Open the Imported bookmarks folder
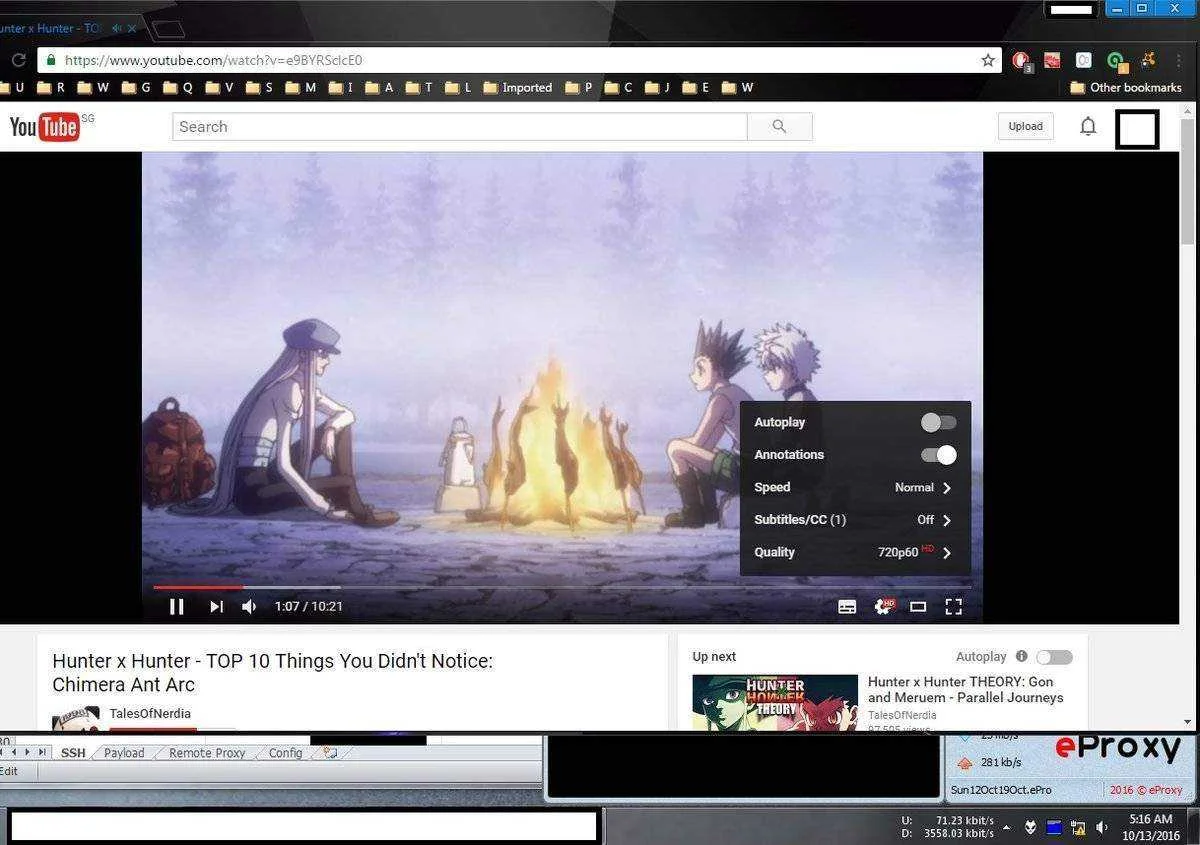1200x845 pixels. pyautogui.click(x=518, y=88)
